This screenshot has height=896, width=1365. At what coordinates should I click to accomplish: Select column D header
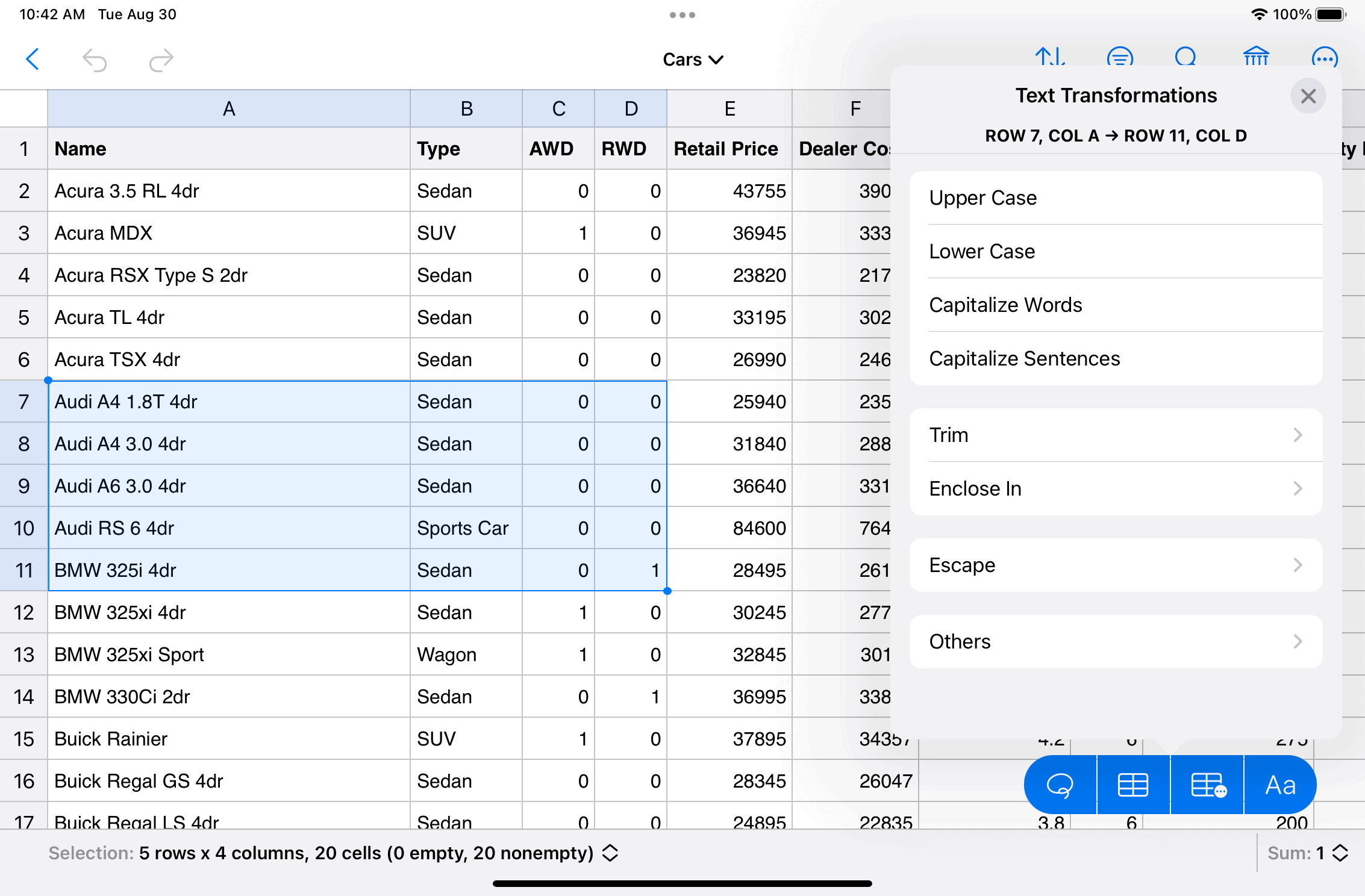(631, 108)
